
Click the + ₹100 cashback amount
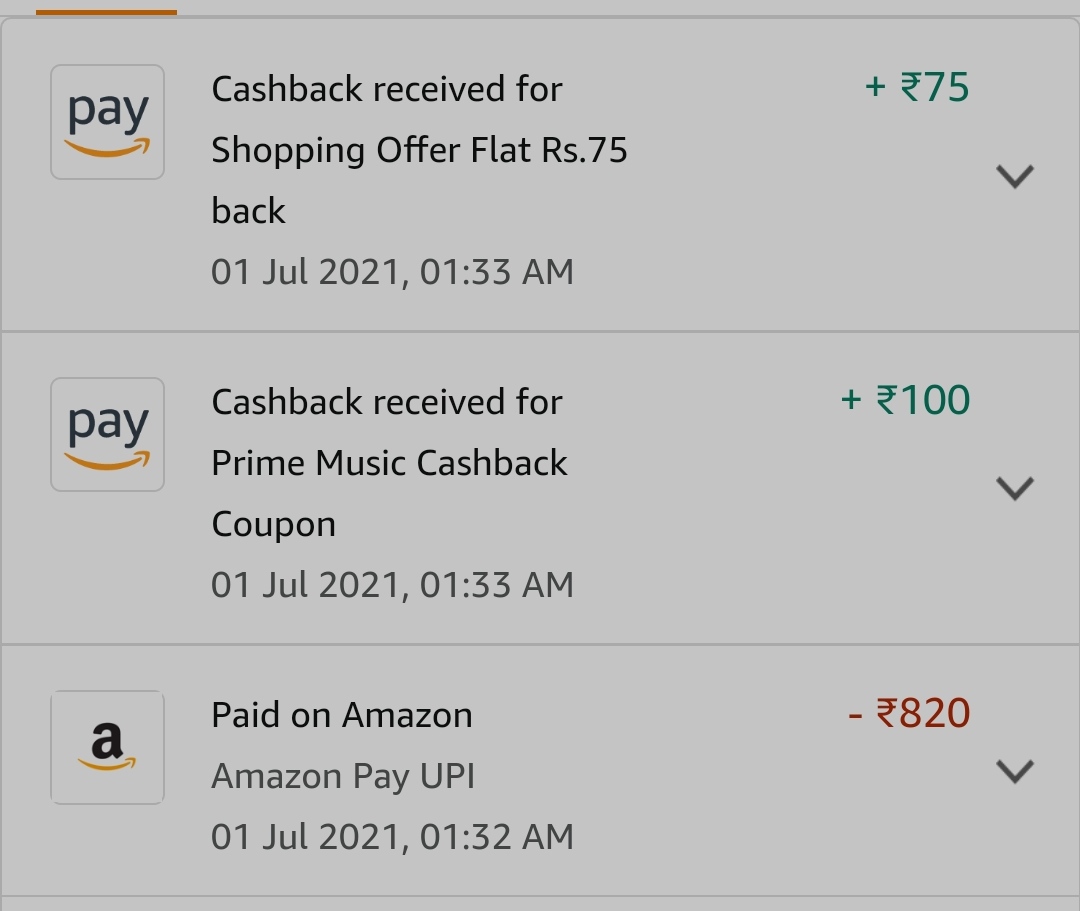905,400
